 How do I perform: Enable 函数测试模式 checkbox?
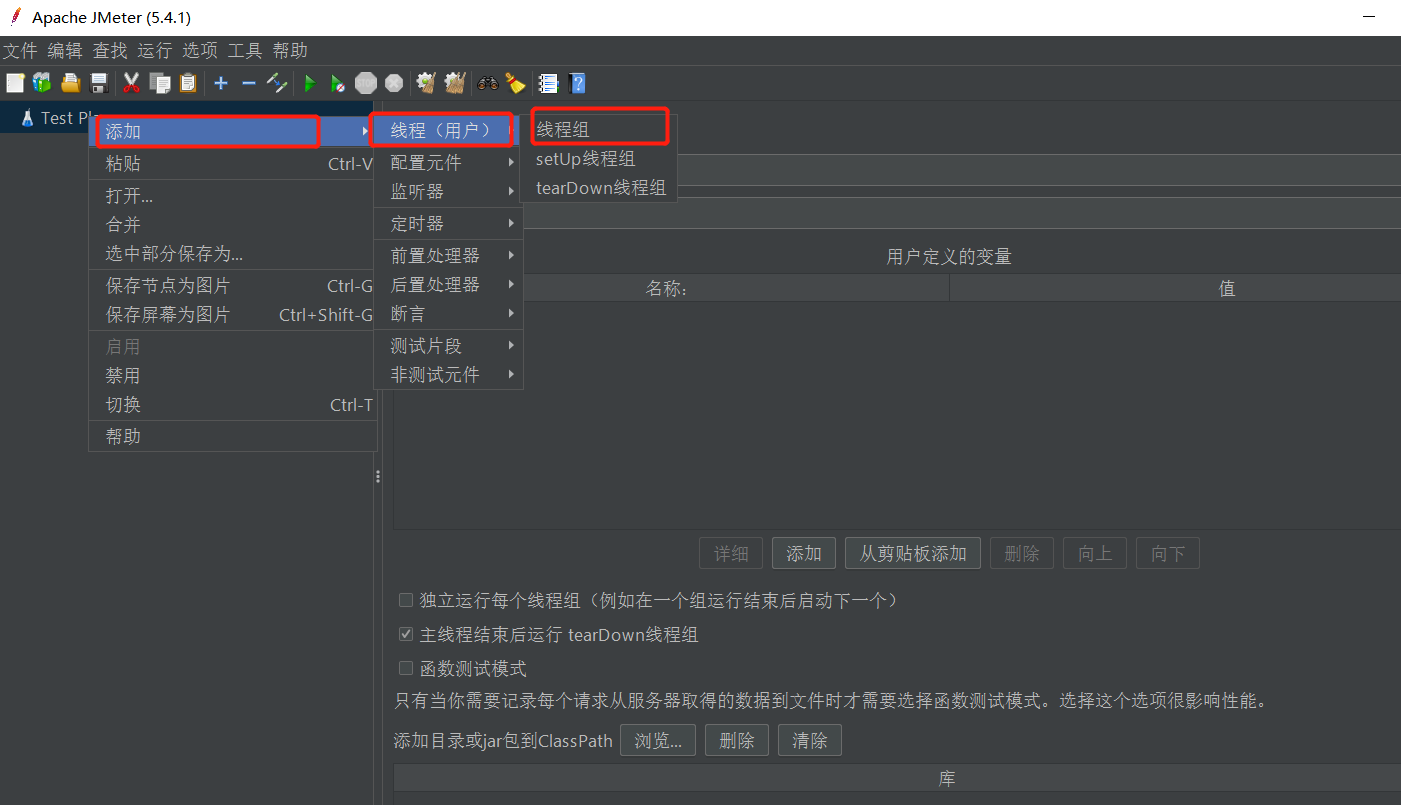tap(406, 668)
